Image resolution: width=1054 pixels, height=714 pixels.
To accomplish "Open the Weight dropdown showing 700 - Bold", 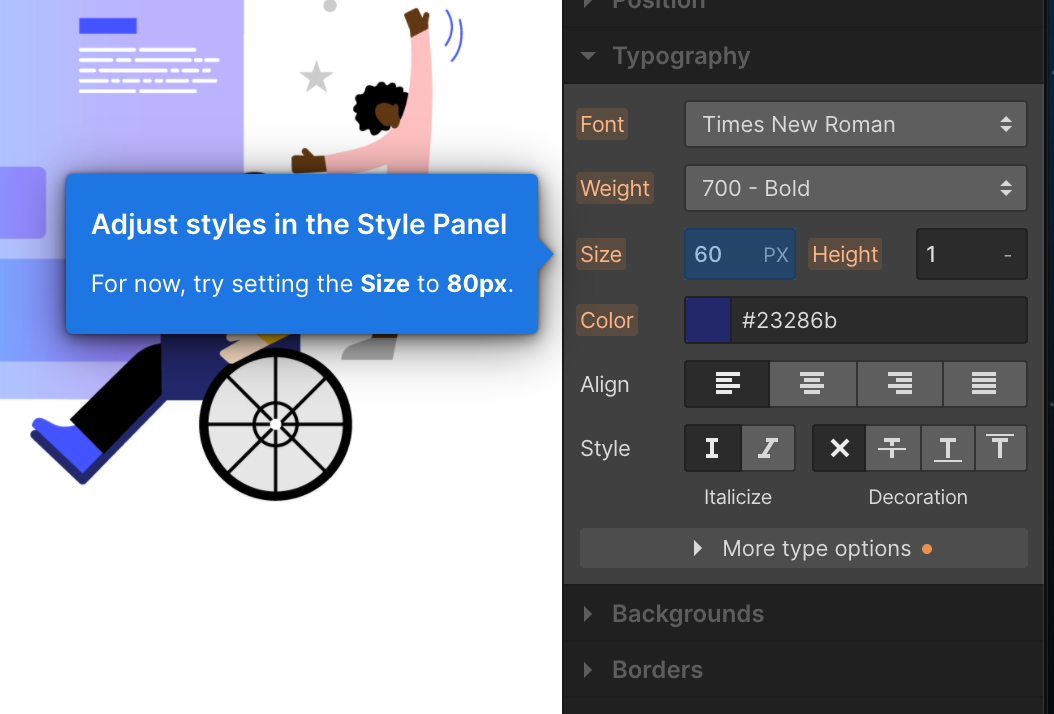I will click(855, 188).
